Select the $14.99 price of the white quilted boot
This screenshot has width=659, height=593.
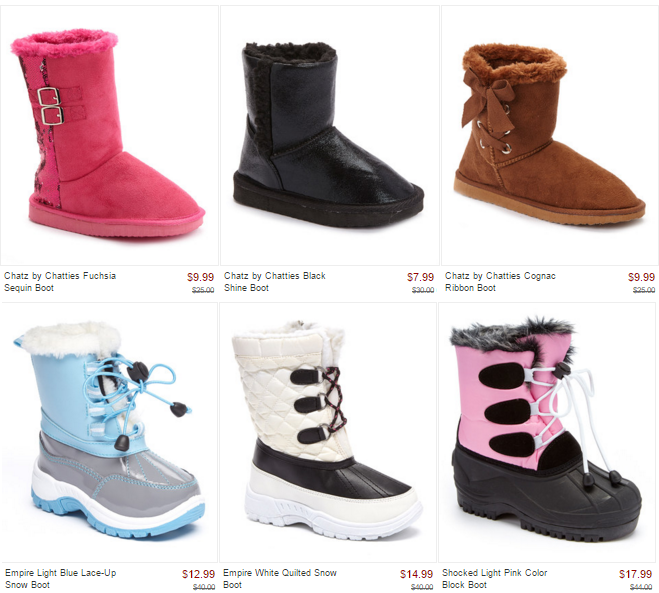coord(416,574)
